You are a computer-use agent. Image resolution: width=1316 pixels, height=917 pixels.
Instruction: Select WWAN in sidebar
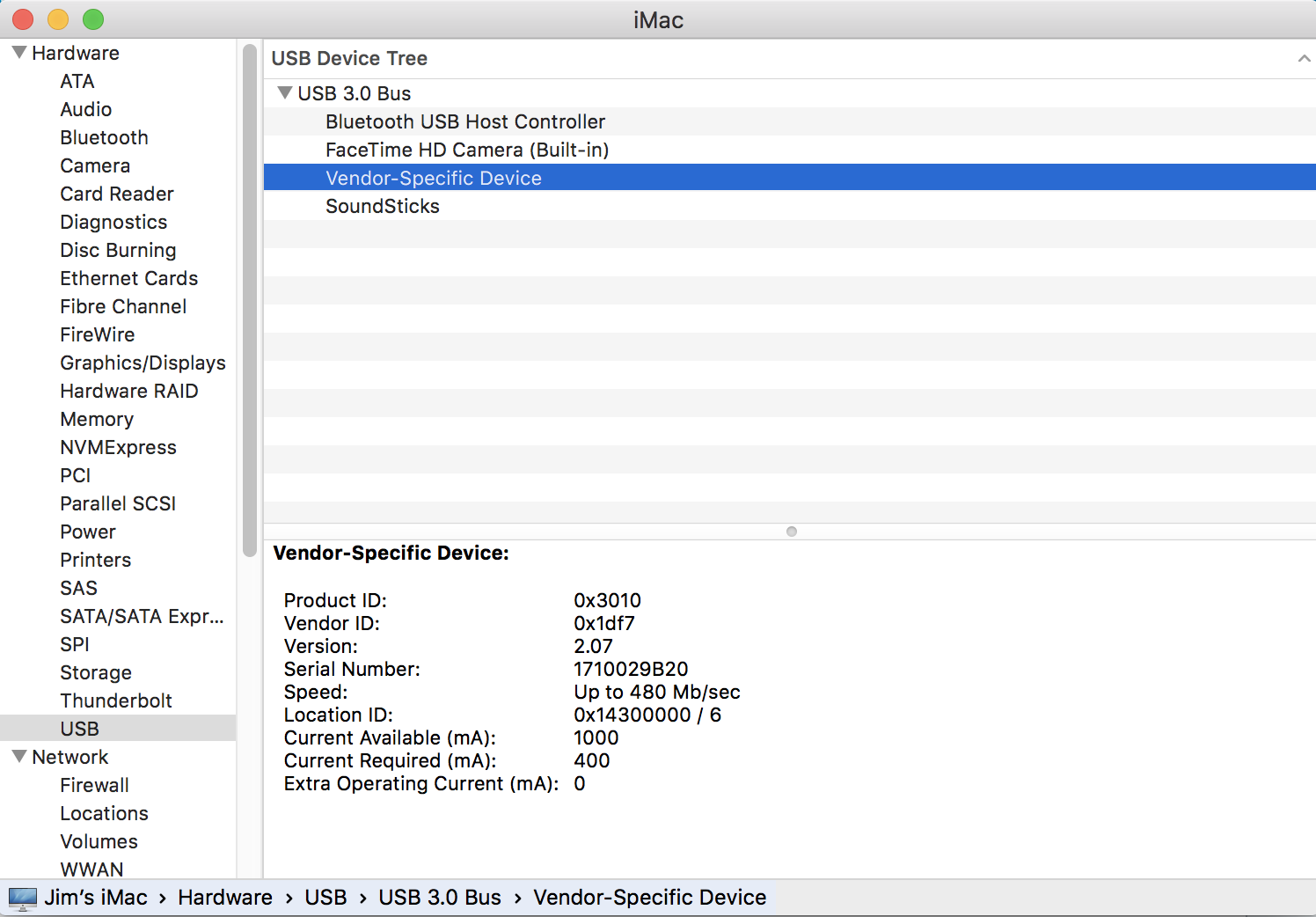[91, 869]
